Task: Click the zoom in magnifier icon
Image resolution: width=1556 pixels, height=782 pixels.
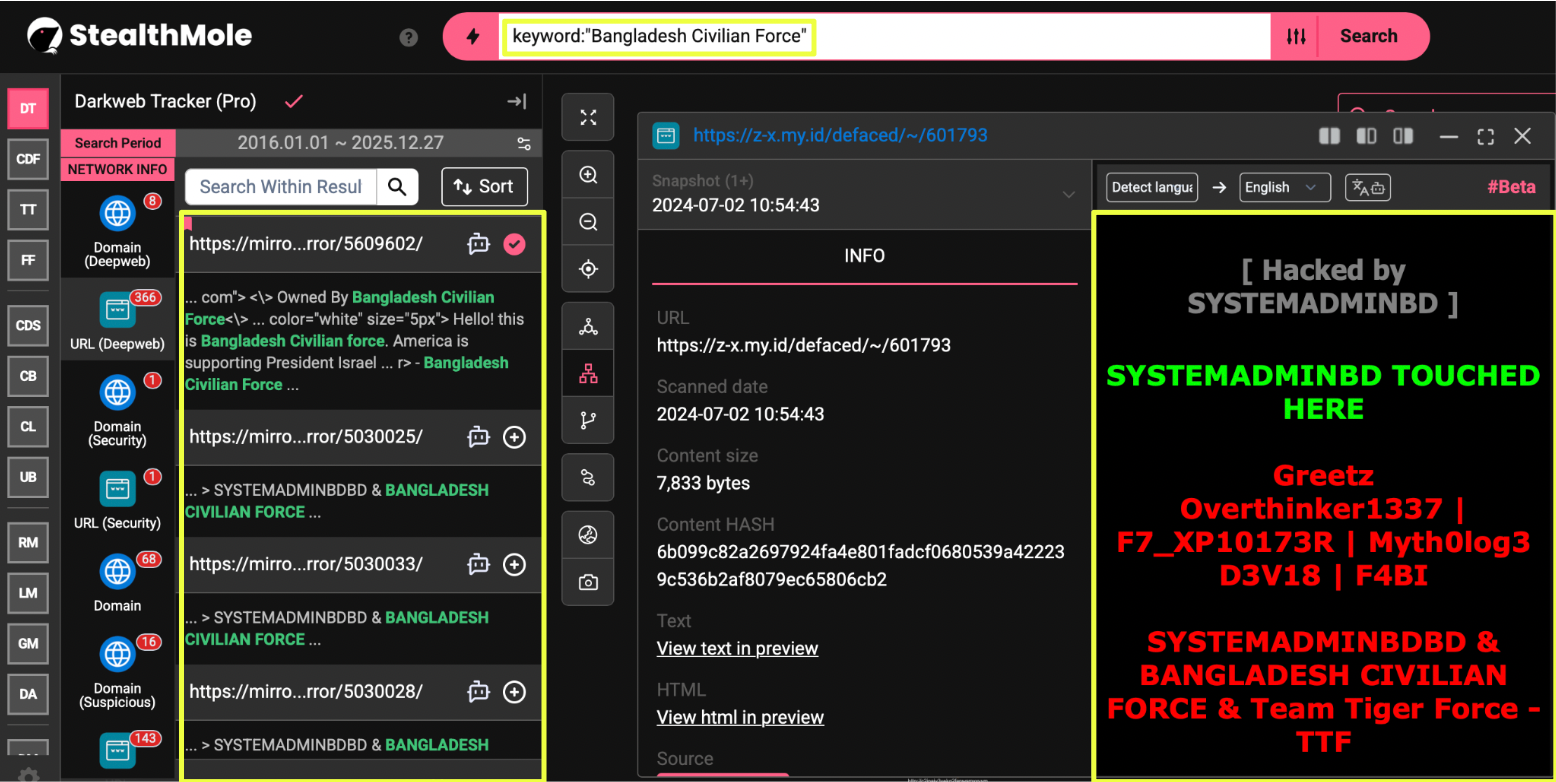Action: pos(588,175)
